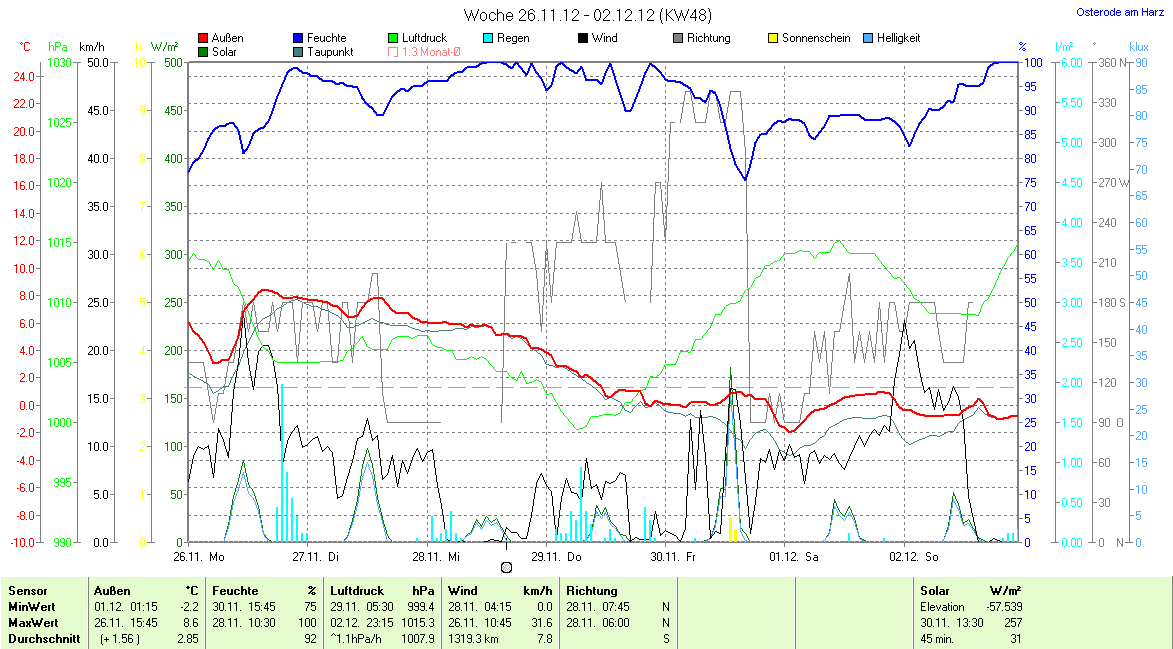
Task: Toggle the 1.3 Monat-Ø legend box
Action: [394, 52]
